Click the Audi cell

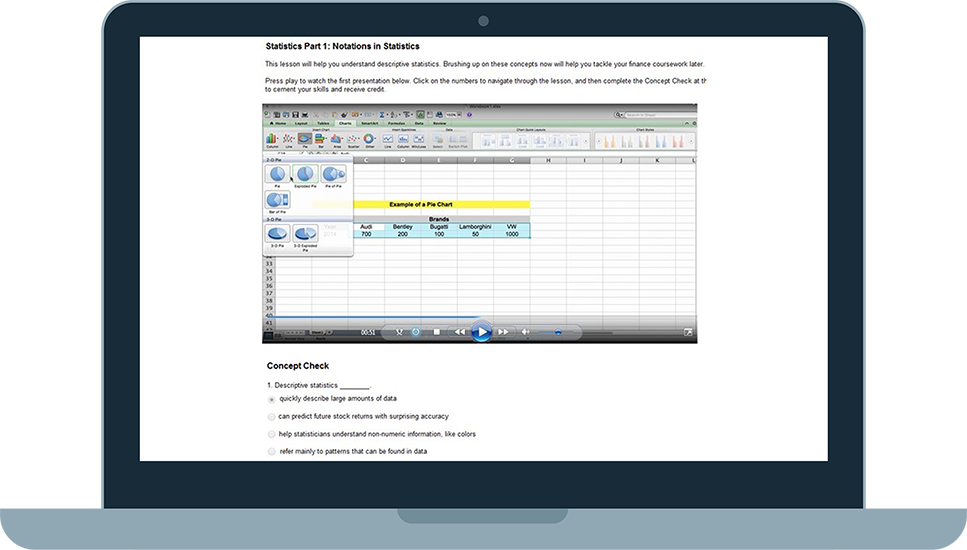pyautogui.click(x=366, y=226)
